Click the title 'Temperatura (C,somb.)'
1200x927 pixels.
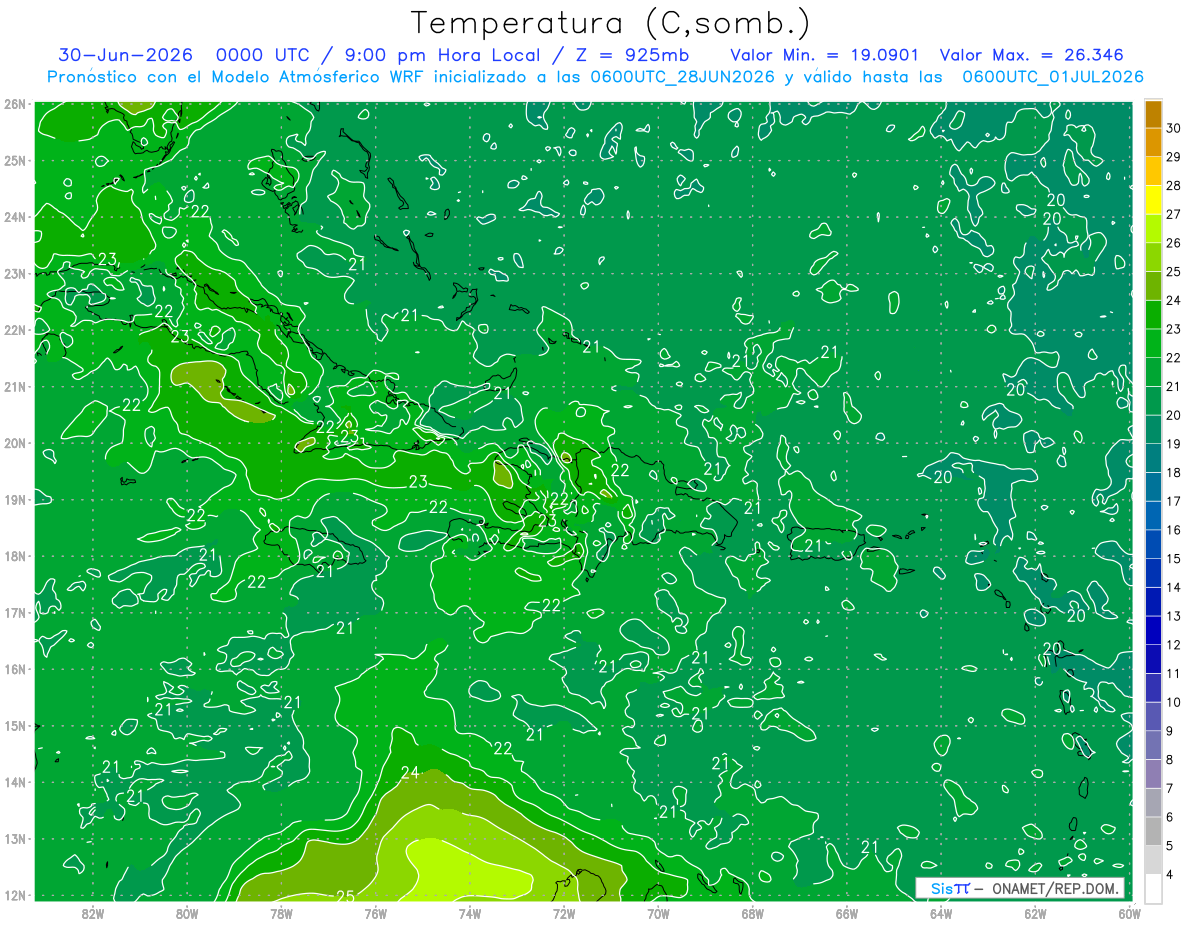611,23
